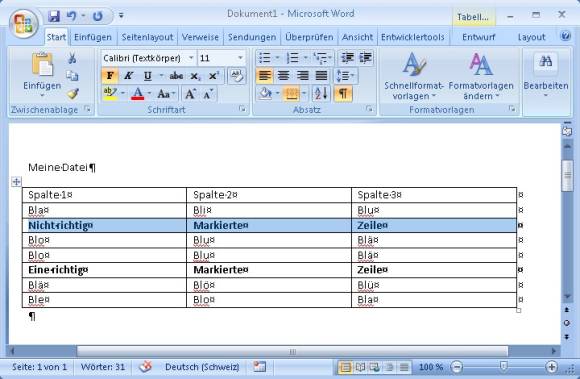Shrink font size with small A
The width and height of the screenshot is (580, 379).
pos(208,94)
